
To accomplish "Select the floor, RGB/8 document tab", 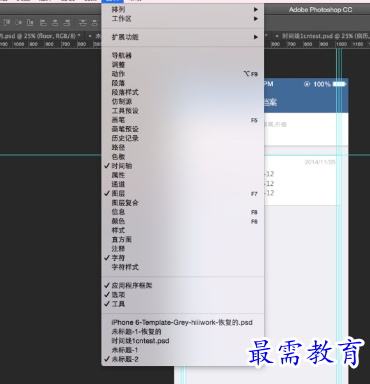I will (42, 35).
